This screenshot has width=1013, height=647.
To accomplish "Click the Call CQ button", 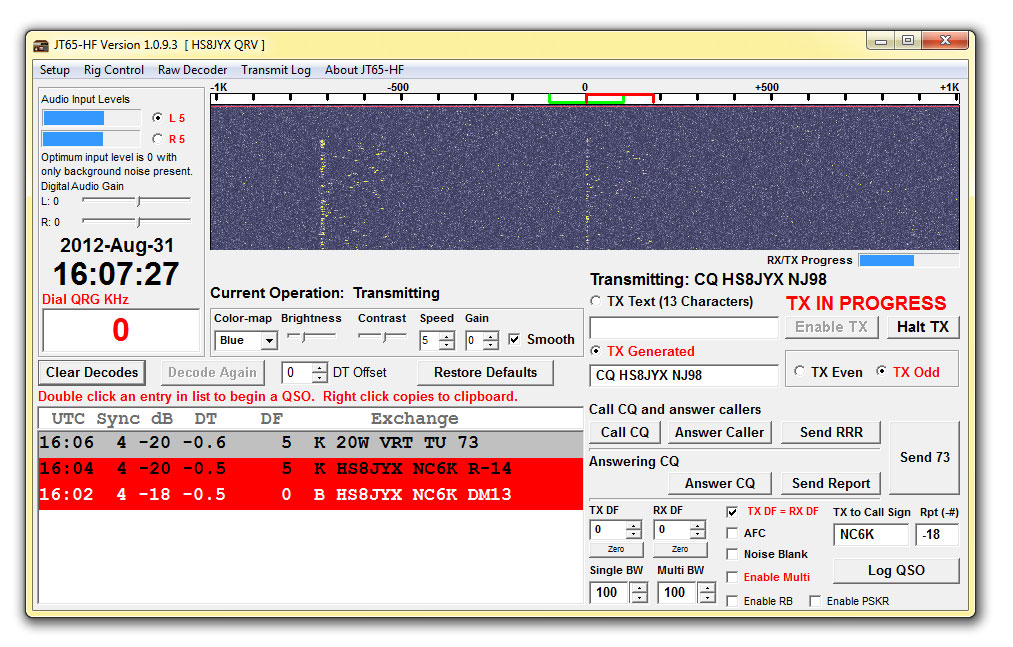I will [625, 432].
